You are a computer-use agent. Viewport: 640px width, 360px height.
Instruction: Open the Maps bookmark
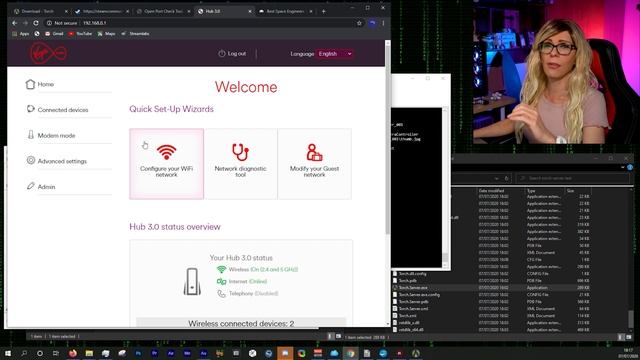[x=106, y=34]
